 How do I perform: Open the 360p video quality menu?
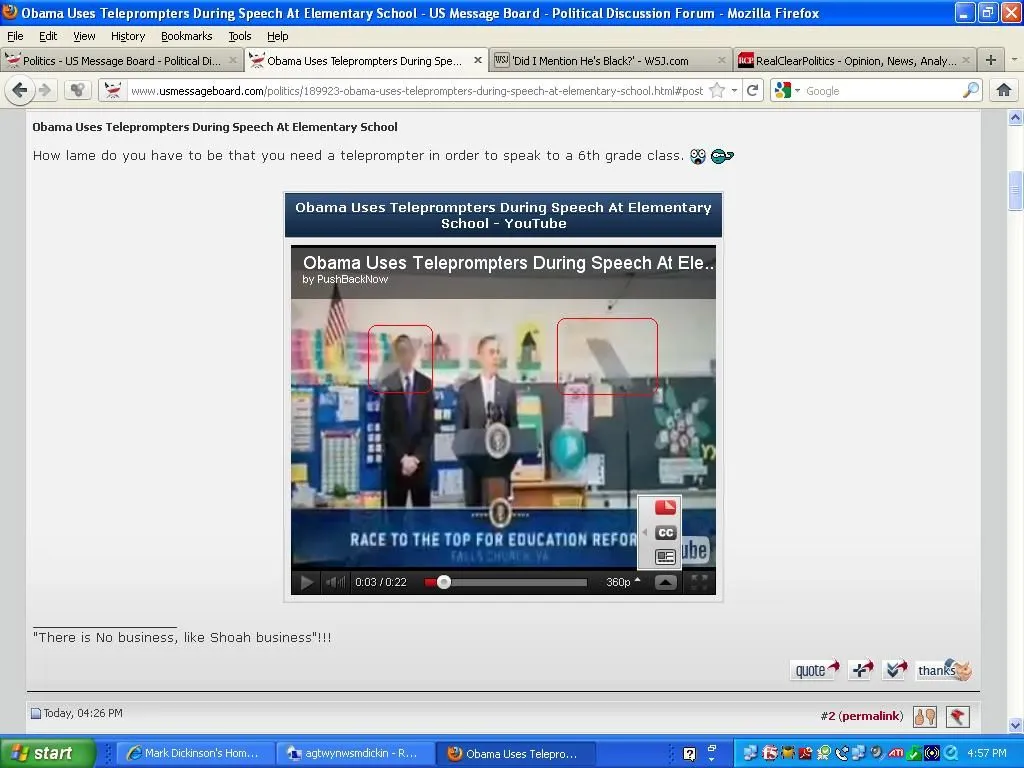click(622, 582)
